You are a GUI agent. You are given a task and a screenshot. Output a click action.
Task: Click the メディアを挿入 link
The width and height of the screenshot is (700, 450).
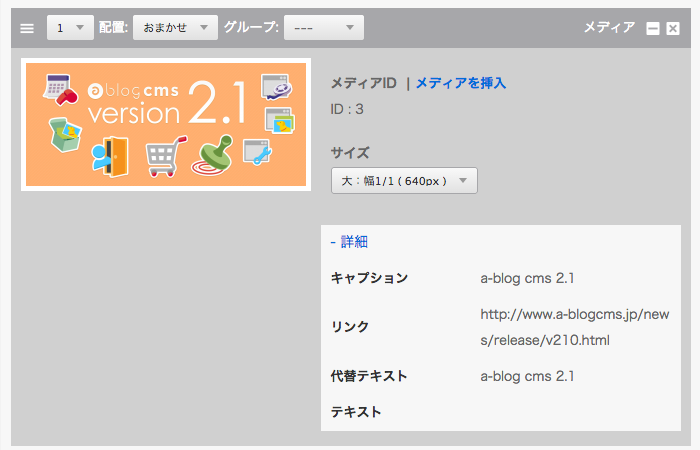[x=461, y=83]
